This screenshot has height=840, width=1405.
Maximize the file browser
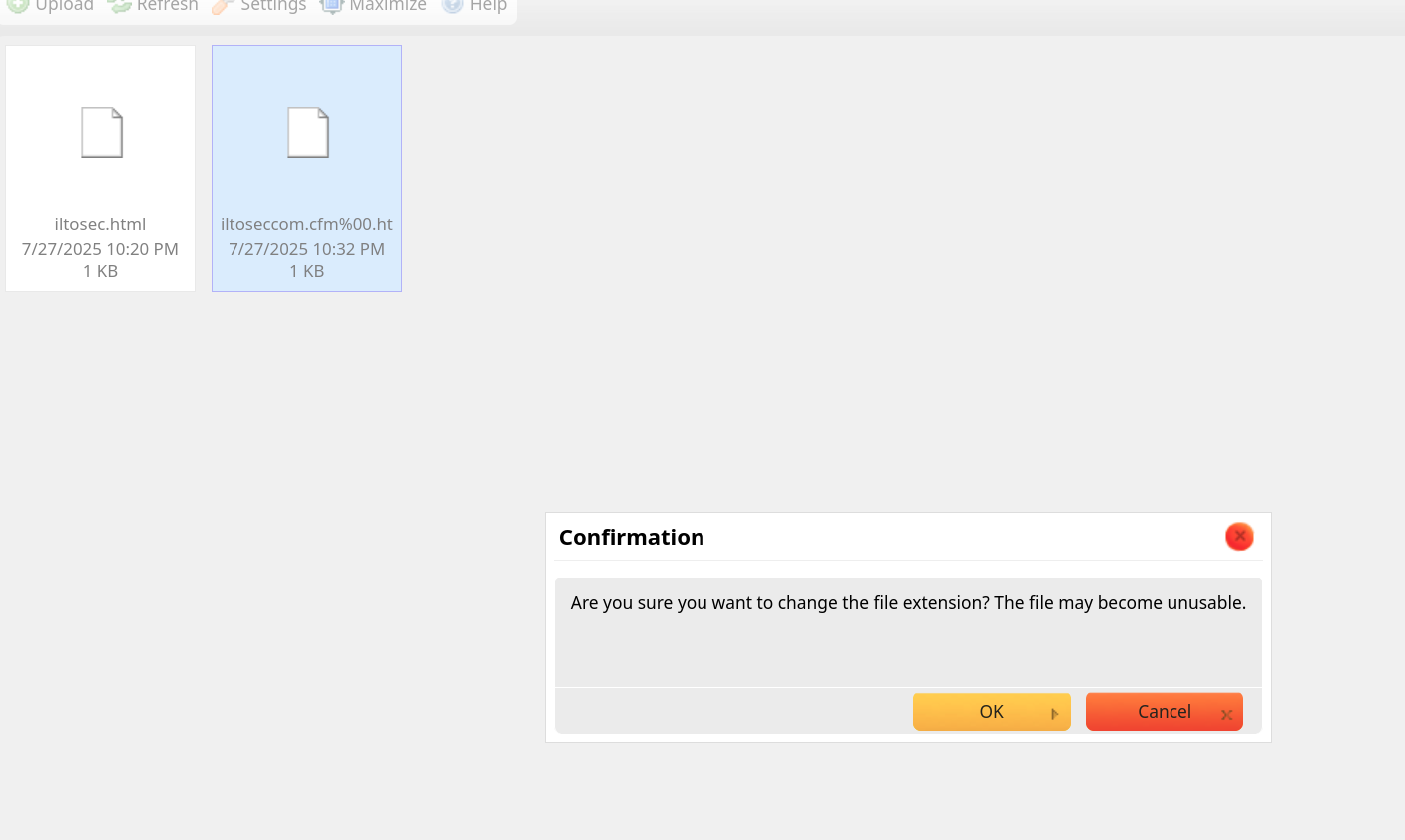click(373, 6)
